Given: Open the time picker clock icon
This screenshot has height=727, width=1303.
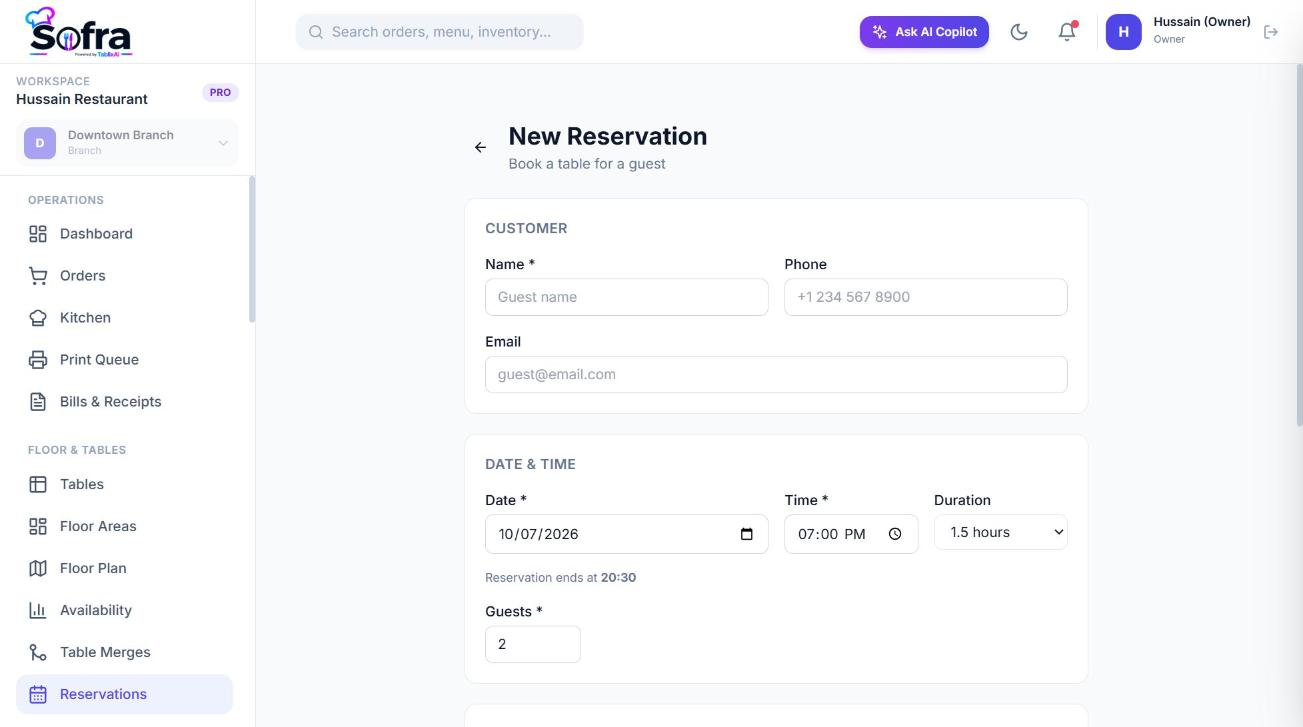Looking at the screenshot, I should (895, 534).
